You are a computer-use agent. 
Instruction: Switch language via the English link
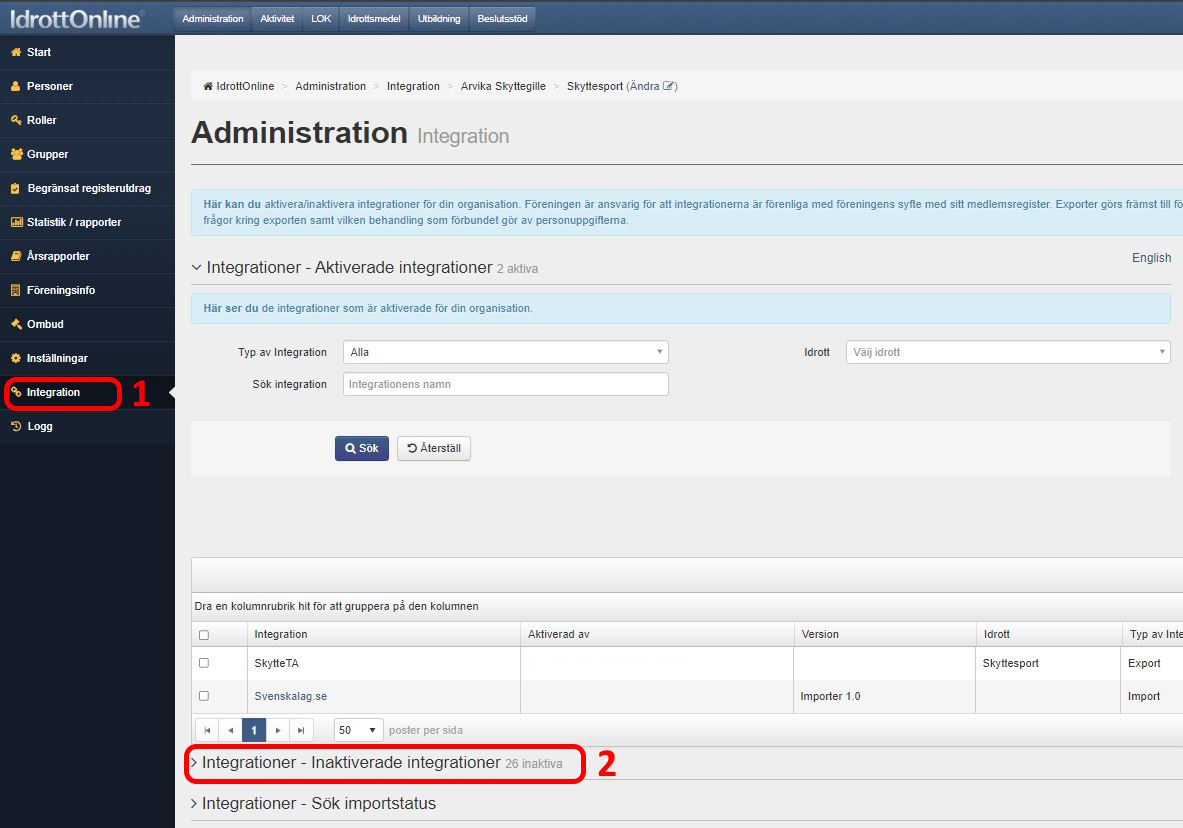pyautogui.click(x=1151, y=257)
